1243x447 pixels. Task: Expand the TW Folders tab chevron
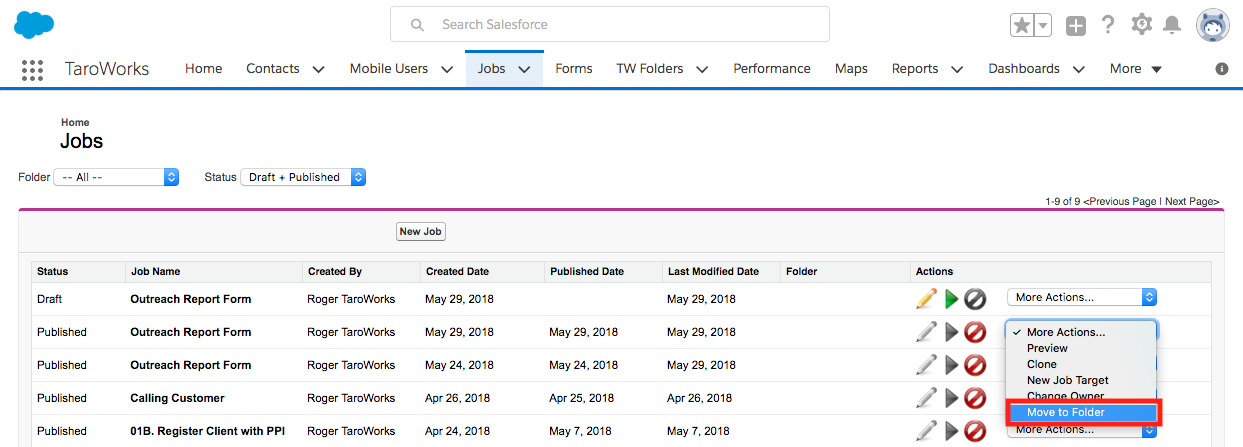click(702, 69)
